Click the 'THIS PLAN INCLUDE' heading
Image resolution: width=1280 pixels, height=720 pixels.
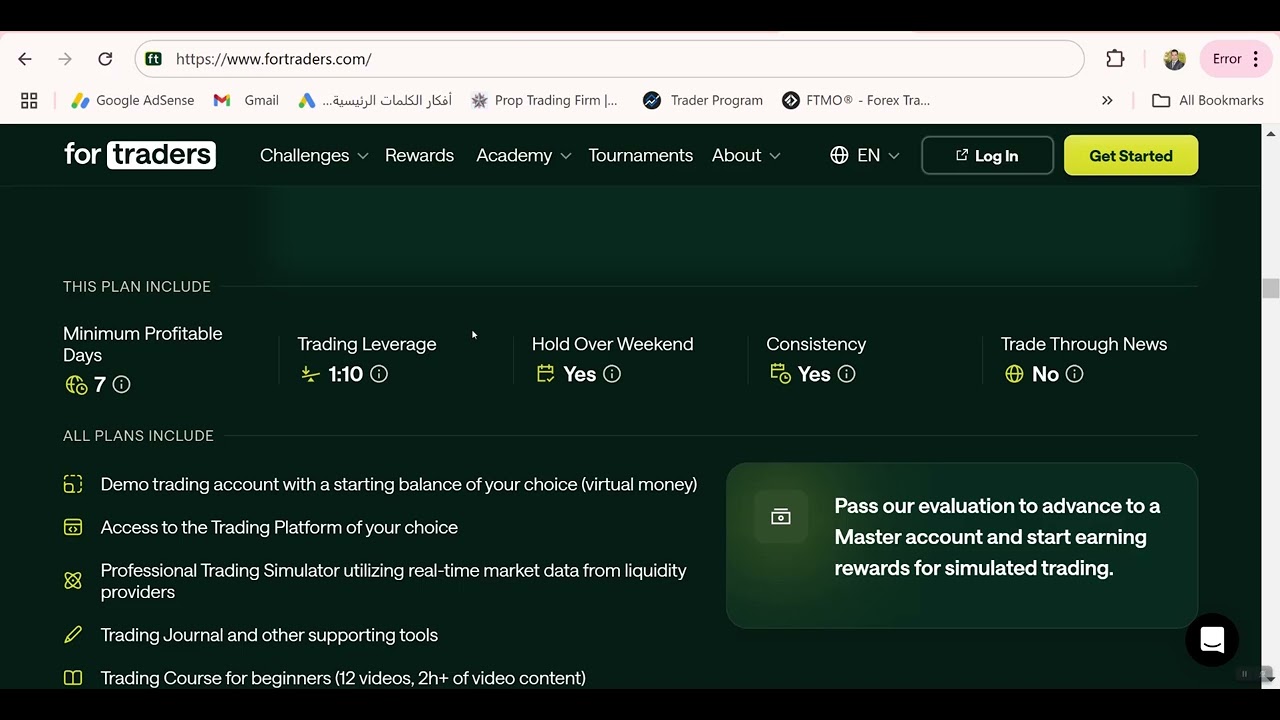pyautogui.click(x=137, y=287)
